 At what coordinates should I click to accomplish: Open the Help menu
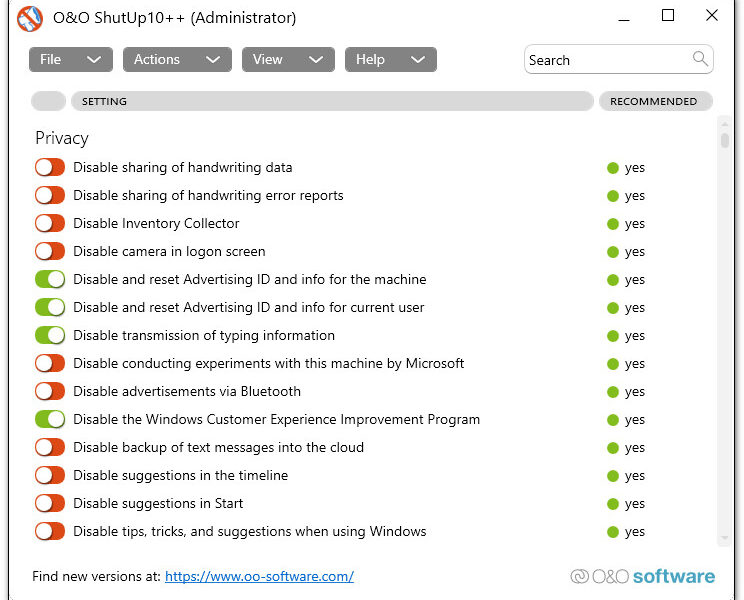(x=390, y=60)
